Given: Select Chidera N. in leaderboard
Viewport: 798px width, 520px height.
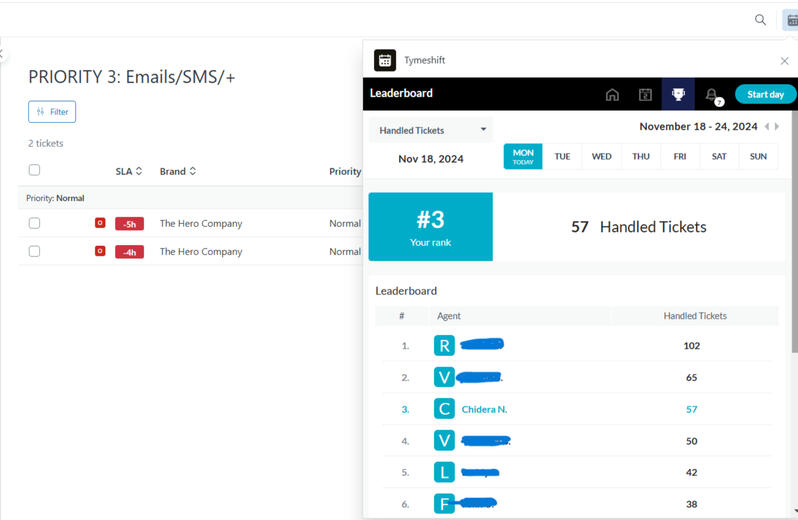Looking at the screenshot, I should click(x=484, y=409).
